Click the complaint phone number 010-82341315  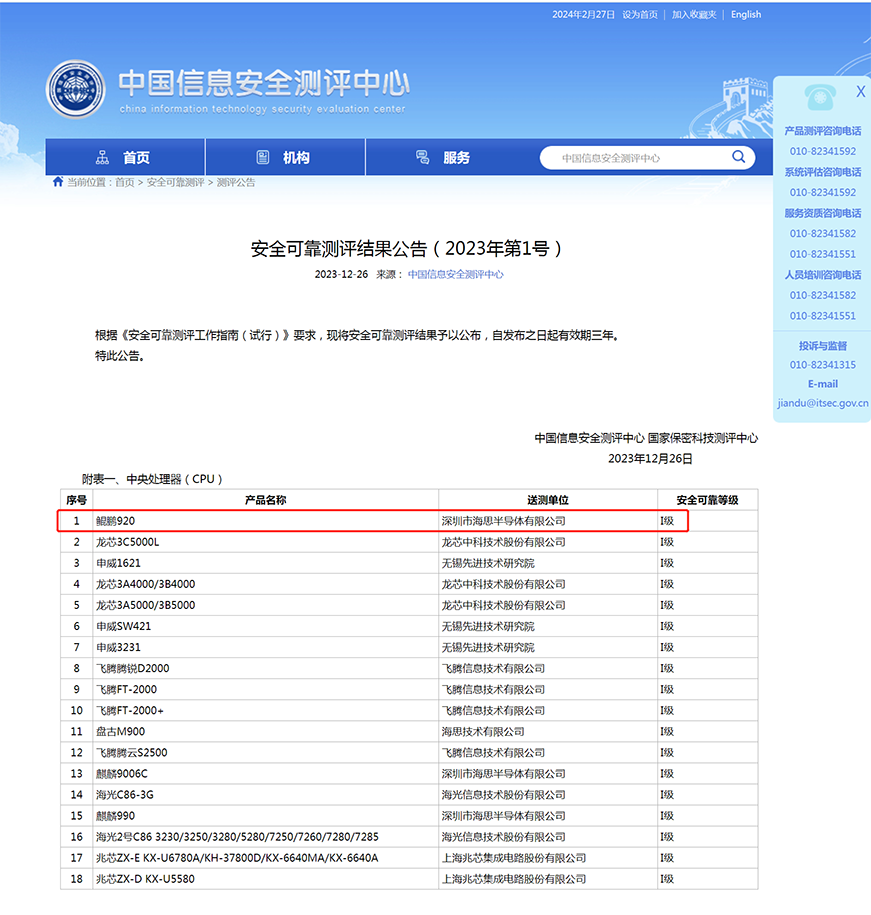click(x=823, y=365)
